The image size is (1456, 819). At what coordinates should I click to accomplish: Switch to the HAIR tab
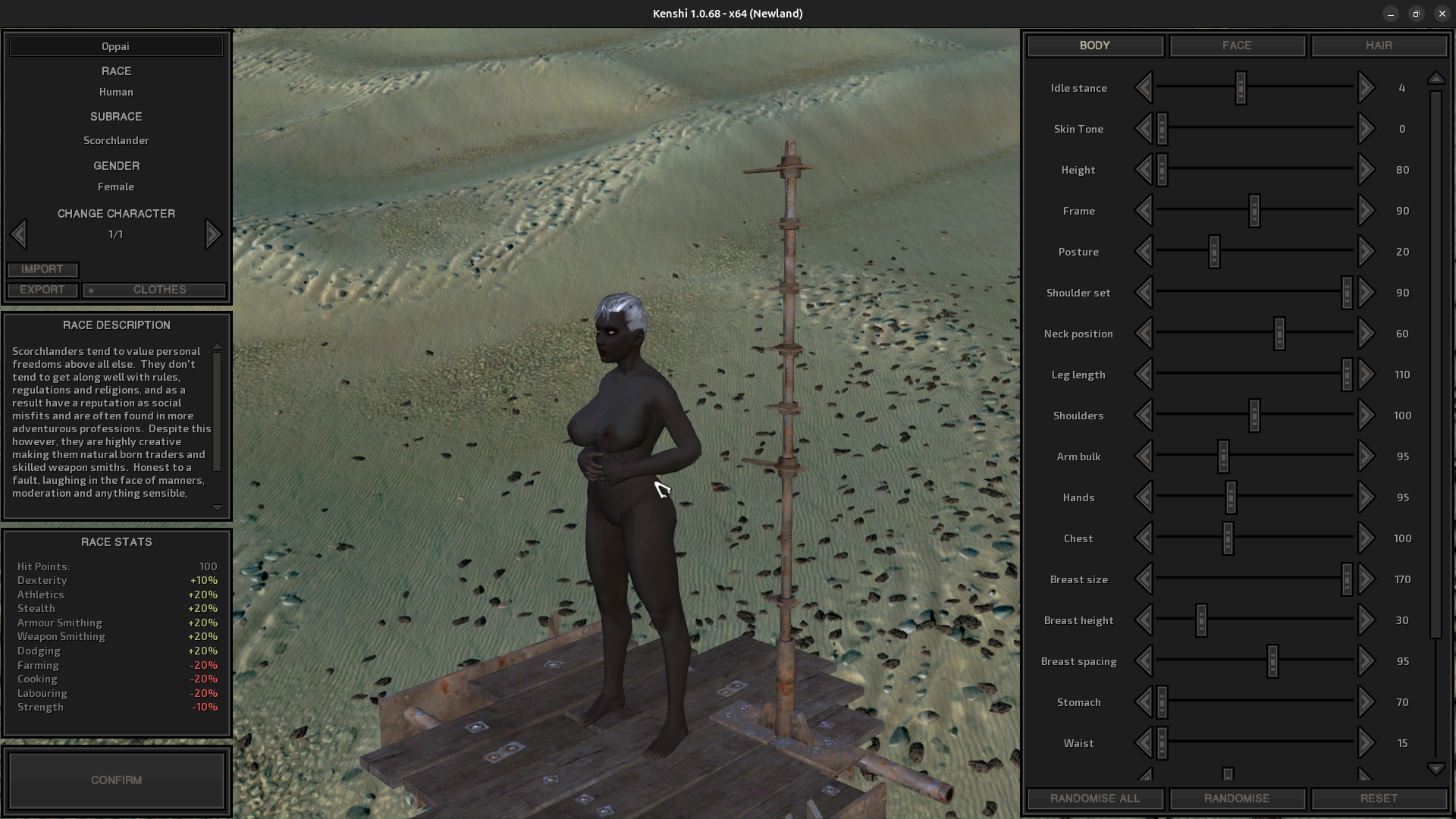click(1379, 45)
